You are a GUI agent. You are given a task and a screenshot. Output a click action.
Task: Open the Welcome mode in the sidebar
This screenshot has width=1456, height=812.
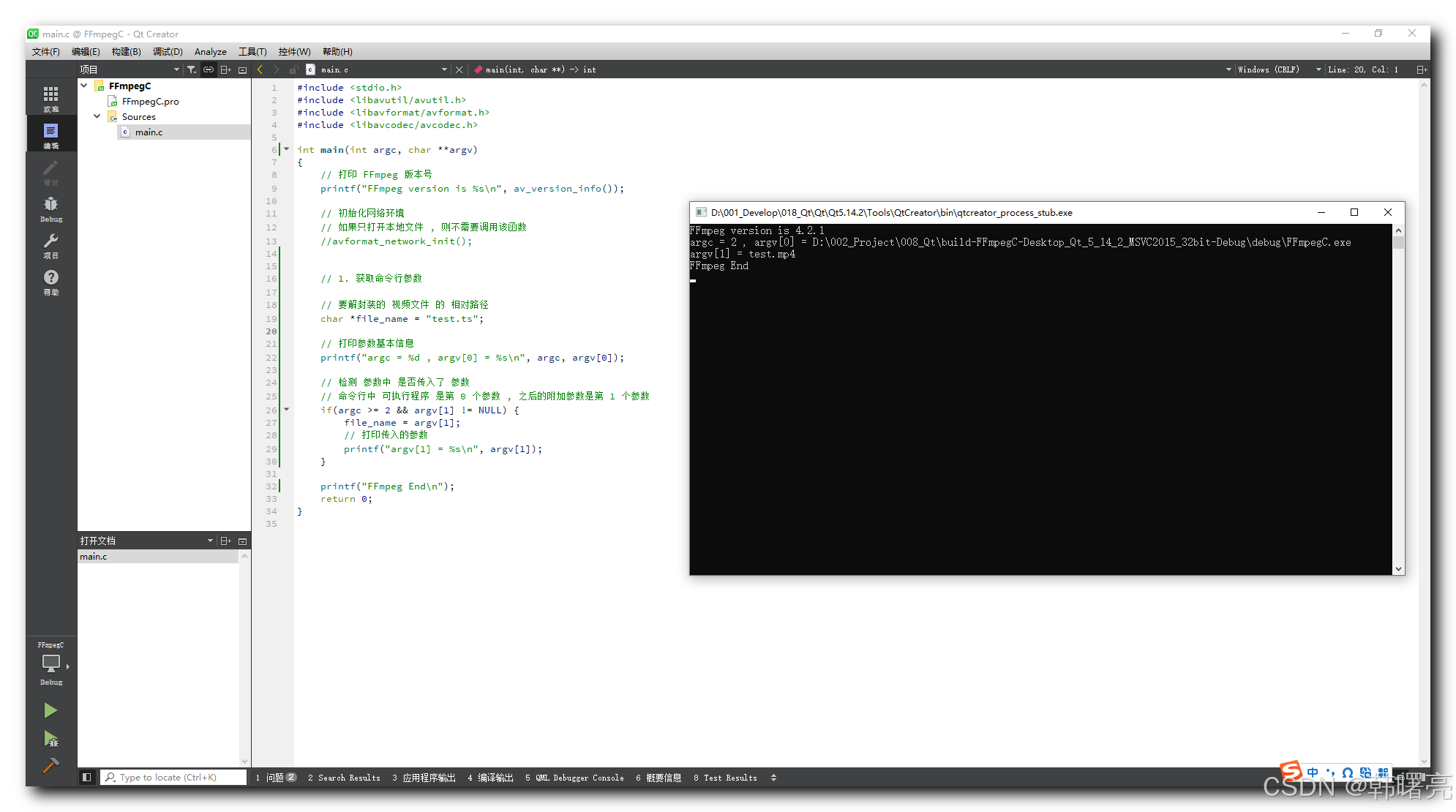click(x=50, y=99)
